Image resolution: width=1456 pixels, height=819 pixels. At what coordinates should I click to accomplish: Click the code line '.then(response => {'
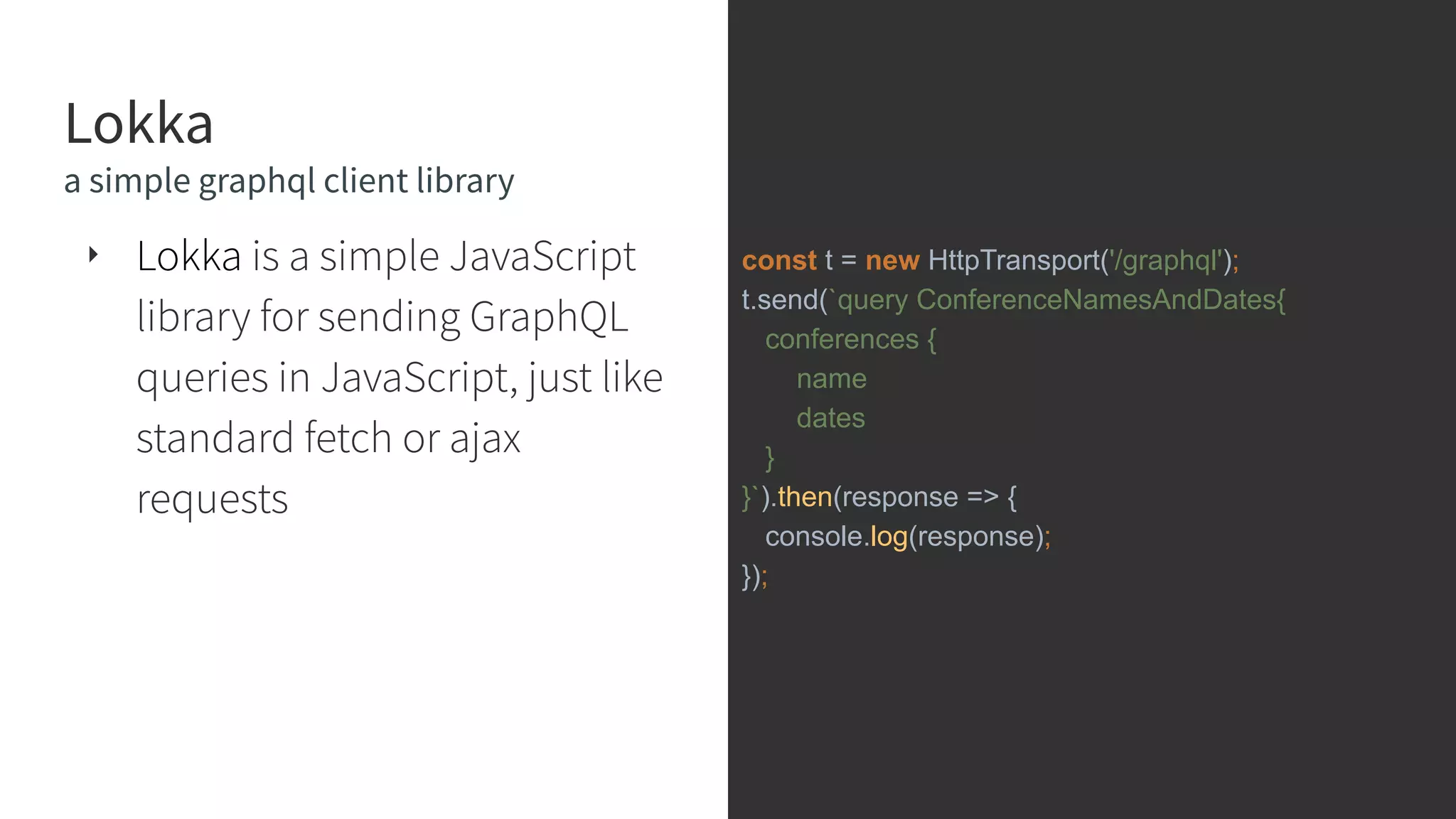point(879,497)
